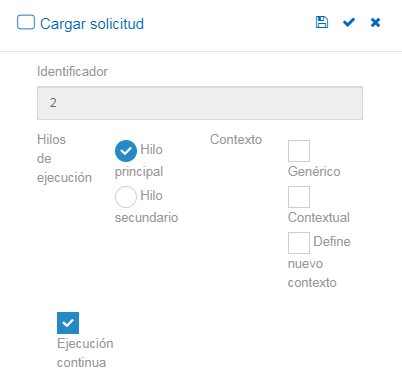
Task: Select the Hilo principal radio button
Action: (x=126, y=151)
